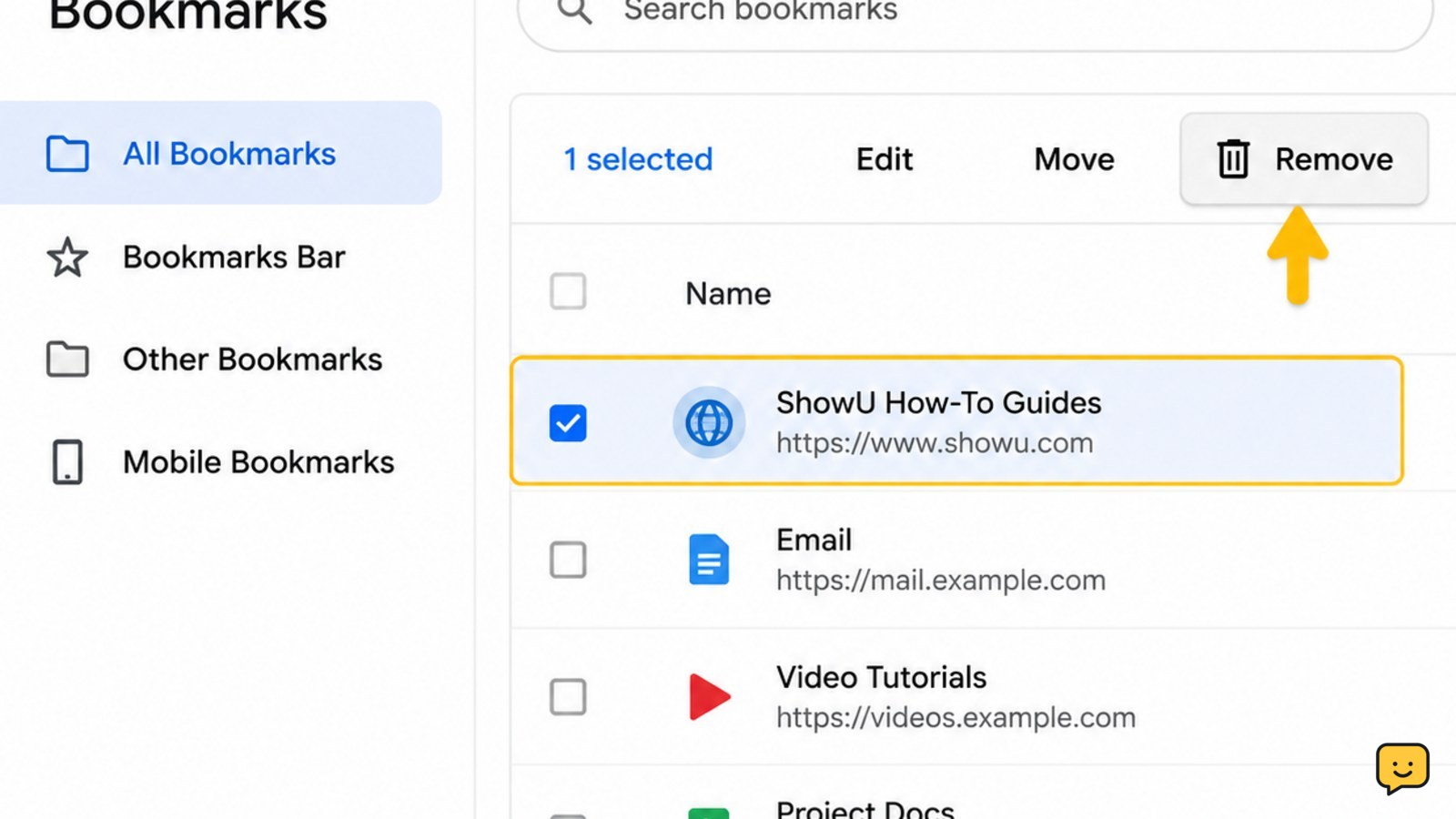Image resolution: width=1456 pixels, height=819 pixels.
Task: Check the Video Tutorials bookmark checkbox
Action: pyautogui.click(x=568, y=697)
